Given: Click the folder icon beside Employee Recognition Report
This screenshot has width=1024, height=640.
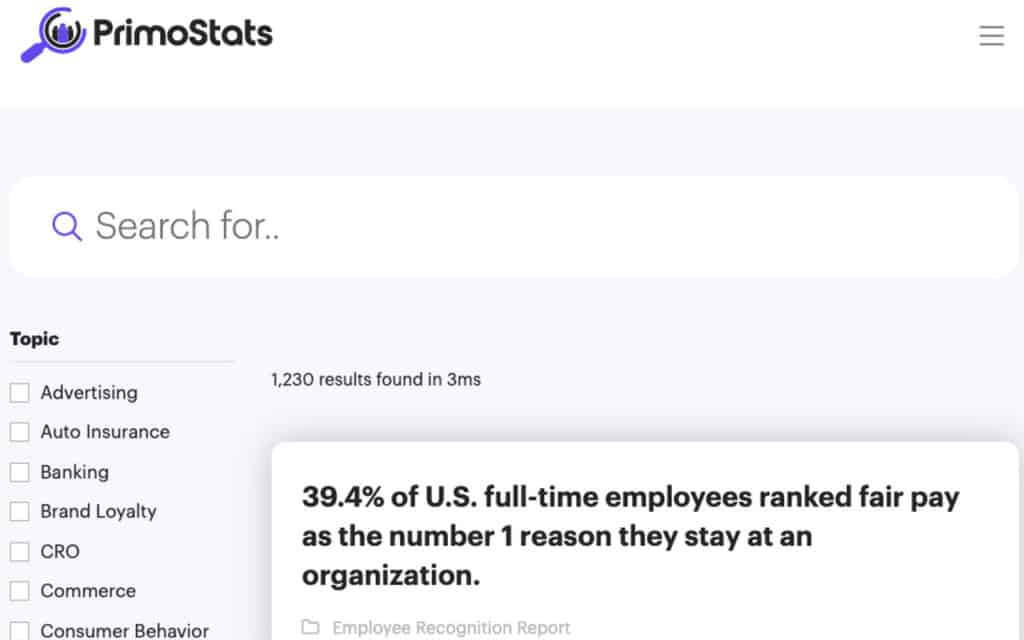Looking at the screenshot, I should coord(311,627).
